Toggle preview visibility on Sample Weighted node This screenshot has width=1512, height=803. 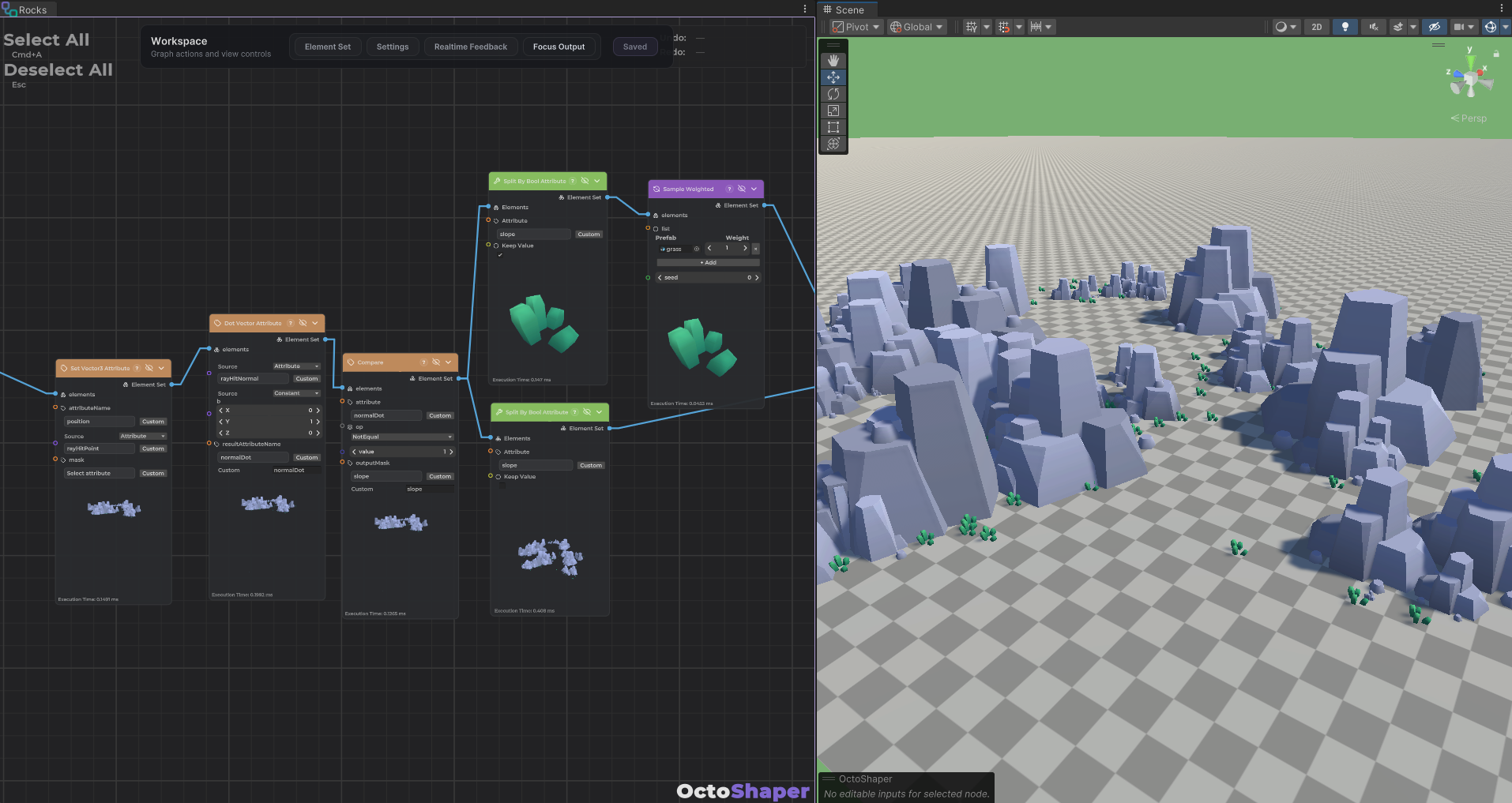coord(742,189)
